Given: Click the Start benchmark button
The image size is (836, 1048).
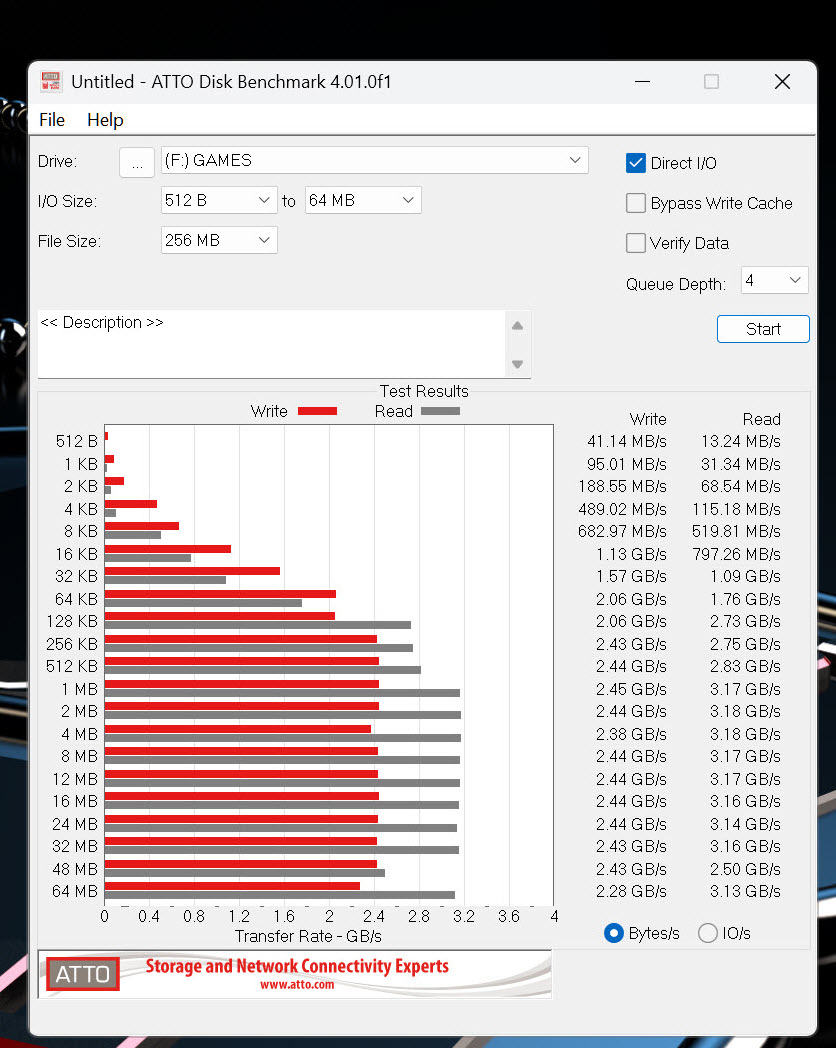Looking at the screenshot, I should [x=763, y=329].
